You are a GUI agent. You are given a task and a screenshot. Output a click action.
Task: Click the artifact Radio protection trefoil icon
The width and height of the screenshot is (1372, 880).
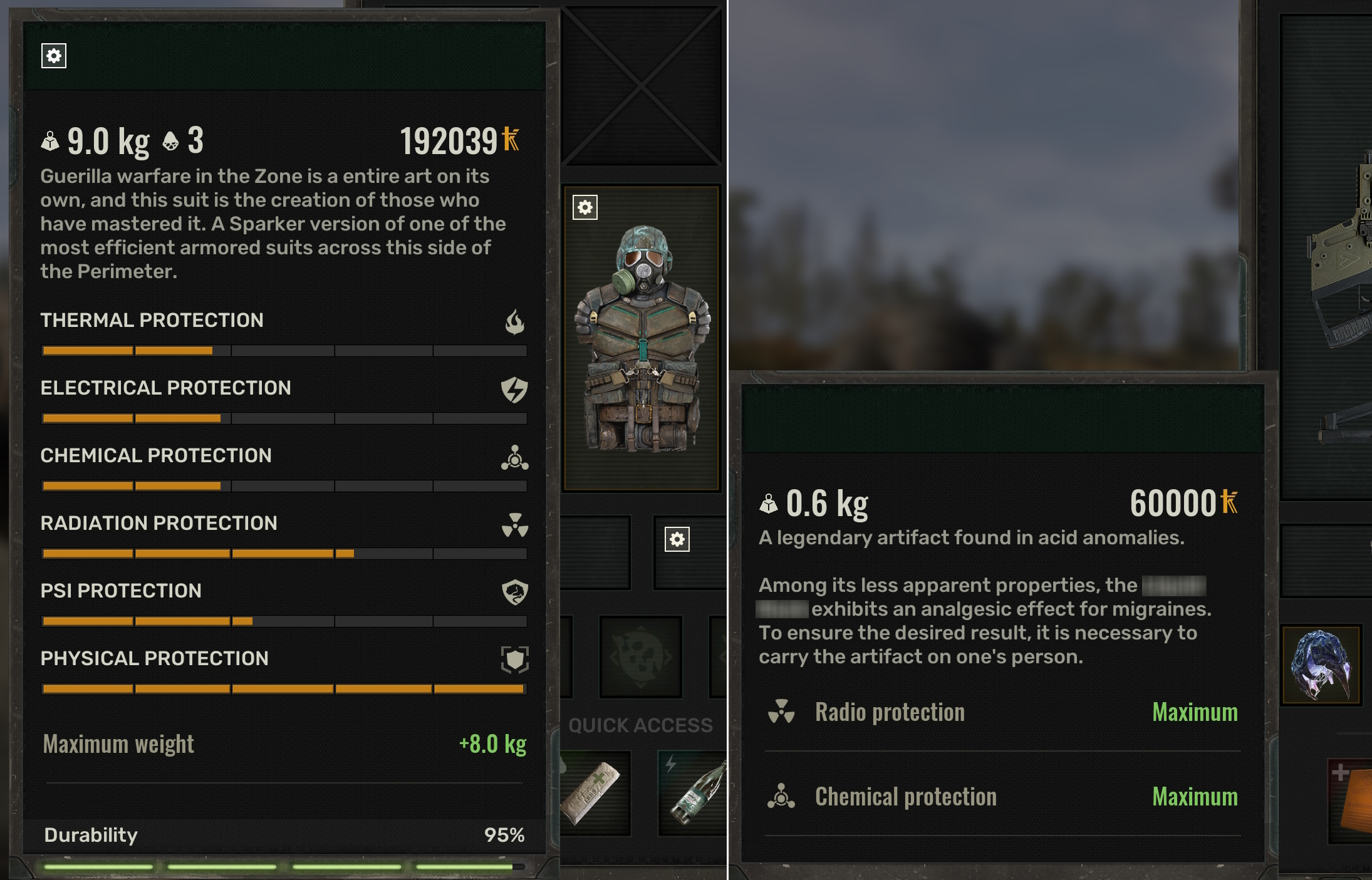click(x=781, y=712)
